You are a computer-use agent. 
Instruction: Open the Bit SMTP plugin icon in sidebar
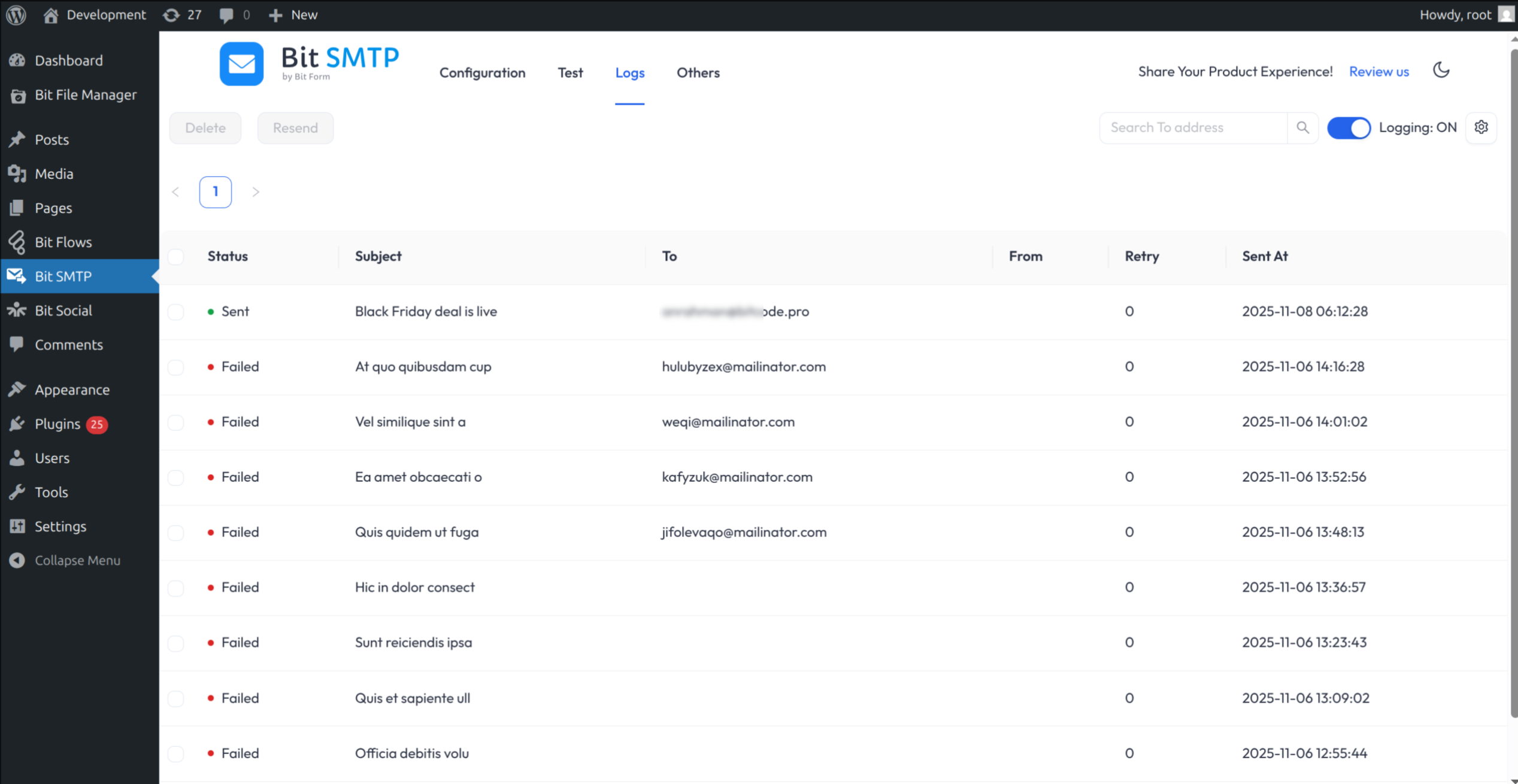16,276
